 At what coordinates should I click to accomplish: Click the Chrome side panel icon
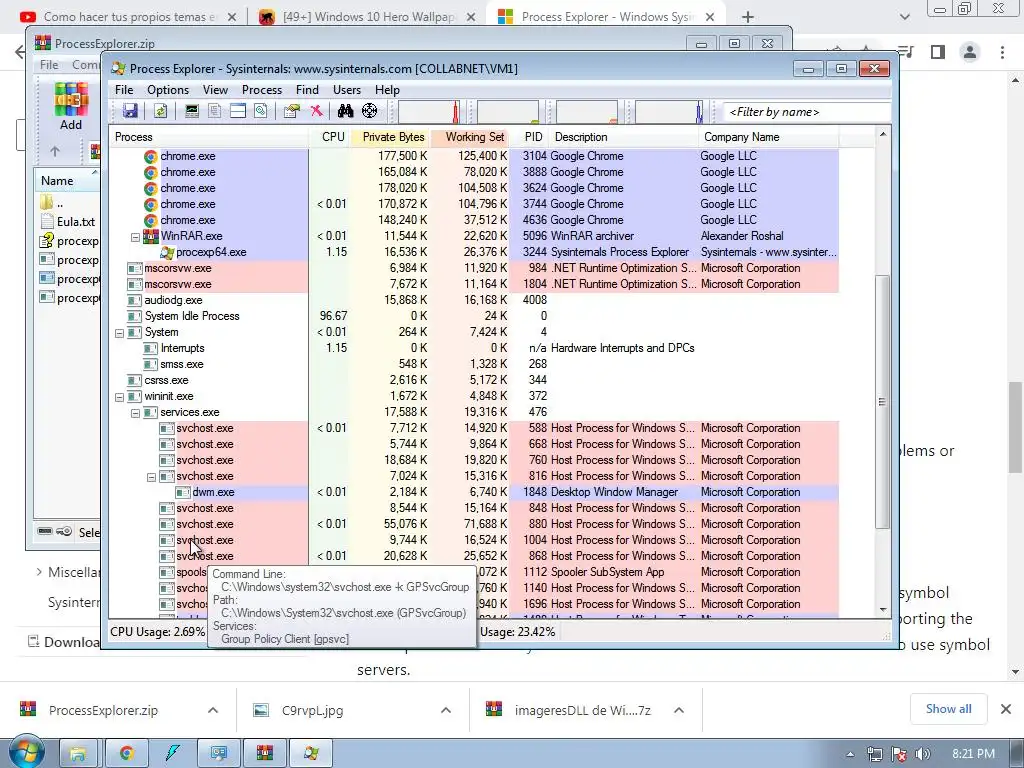tap(938, 52)
